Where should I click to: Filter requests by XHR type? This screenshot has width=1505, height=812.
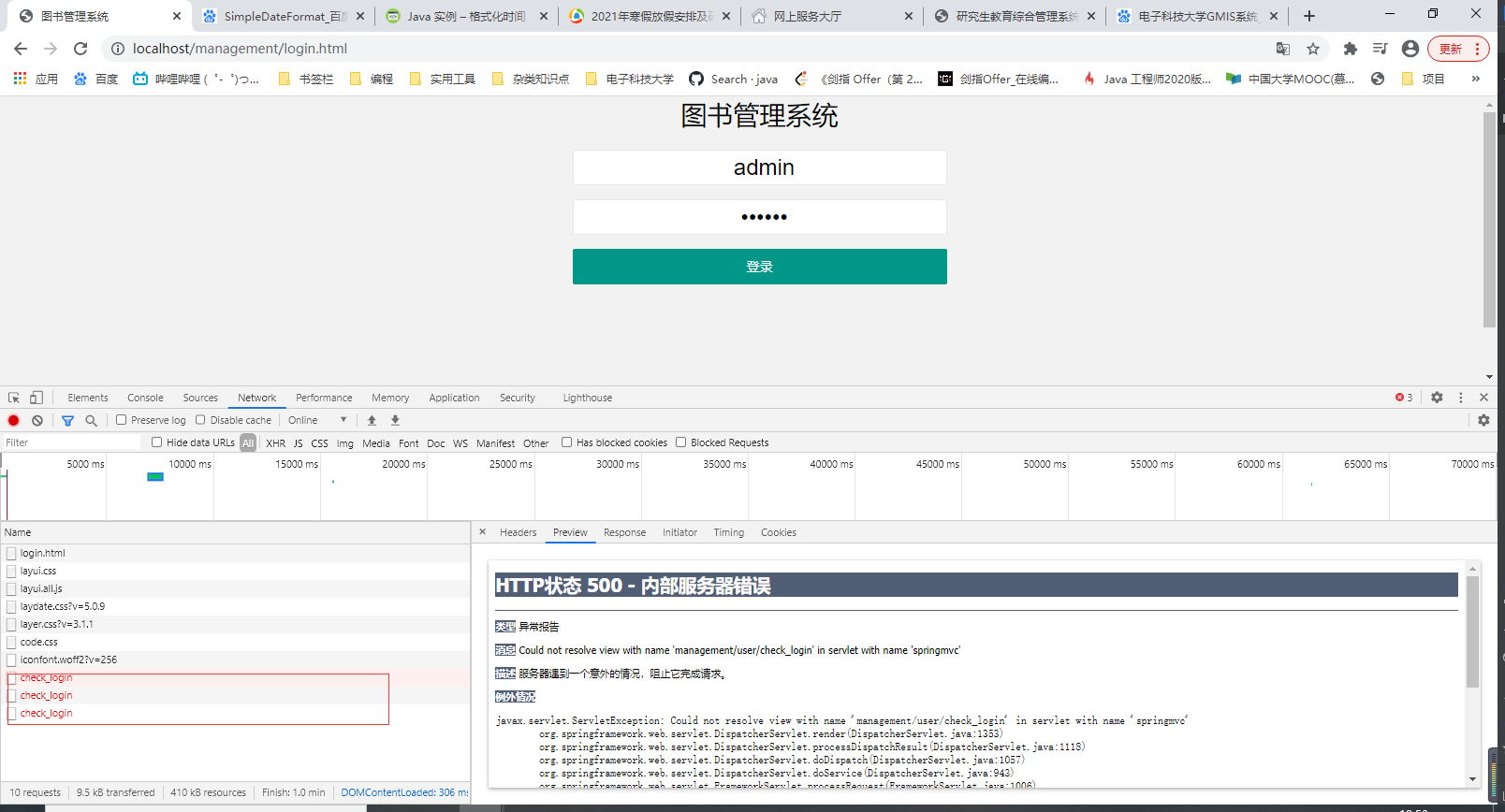275,443
